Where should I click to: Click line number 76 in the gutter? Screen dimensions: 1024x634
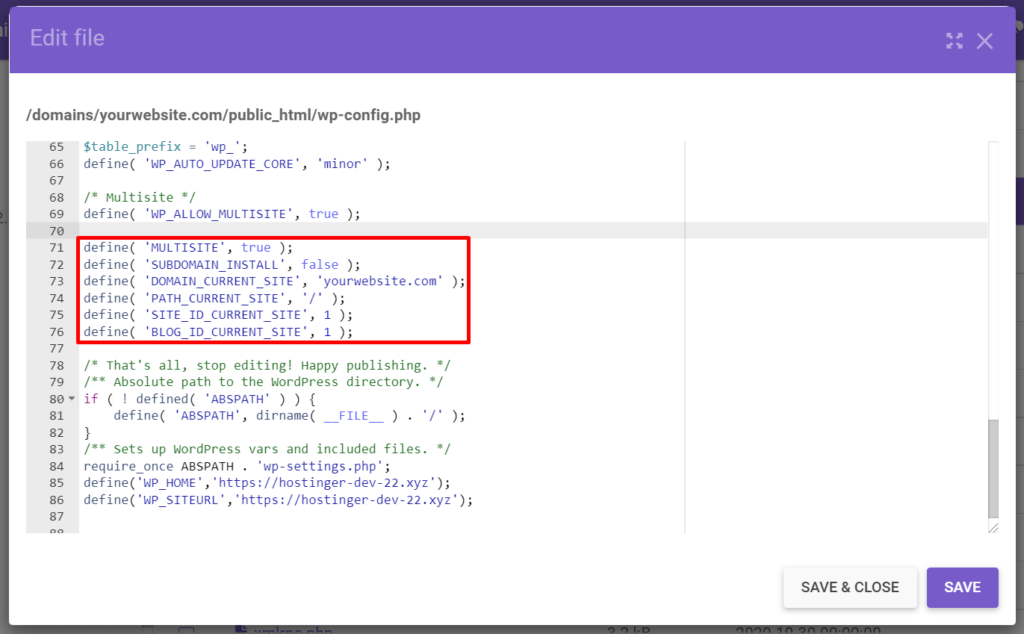57,332
